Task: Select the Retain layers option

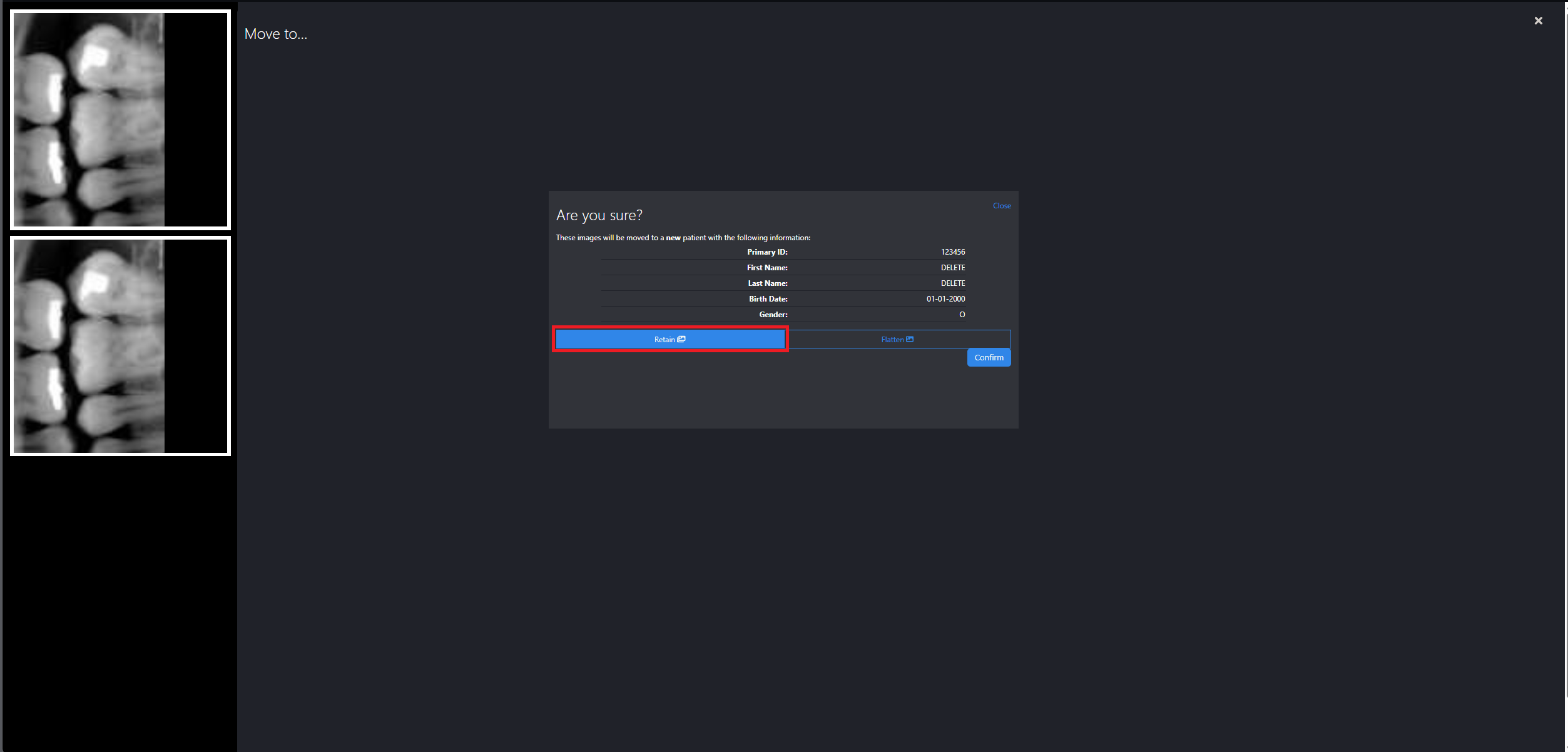Action: coord(670,339)
